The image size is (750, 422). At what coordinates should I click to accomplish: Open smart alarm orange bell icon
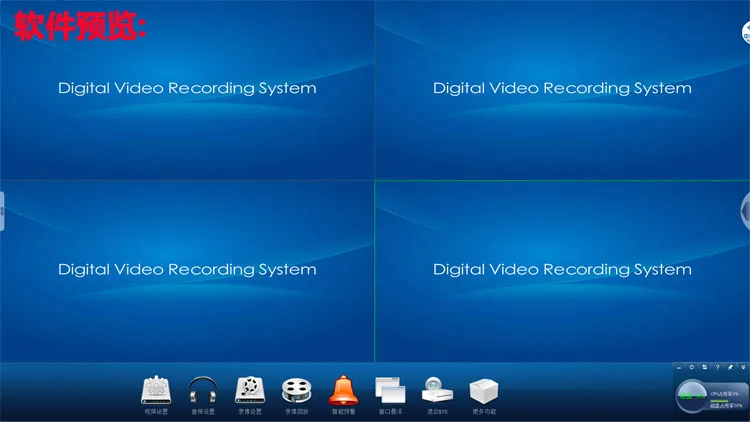(343, 390)
